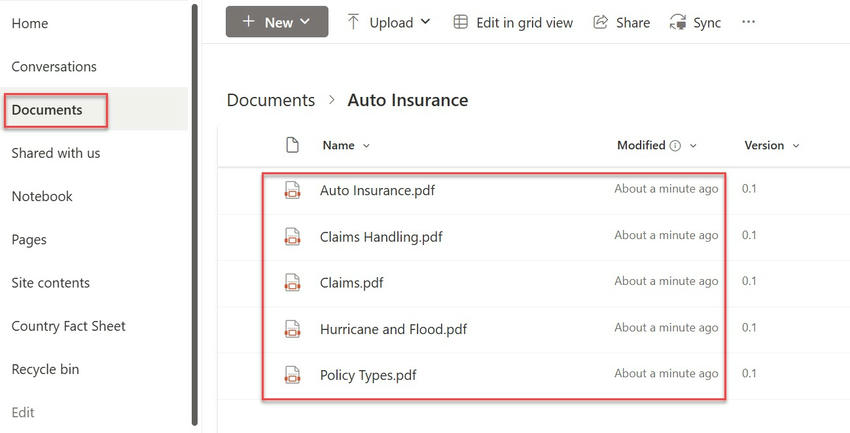Click the Share icon in the toolbar
850x433 pixels.
(600, 22)
